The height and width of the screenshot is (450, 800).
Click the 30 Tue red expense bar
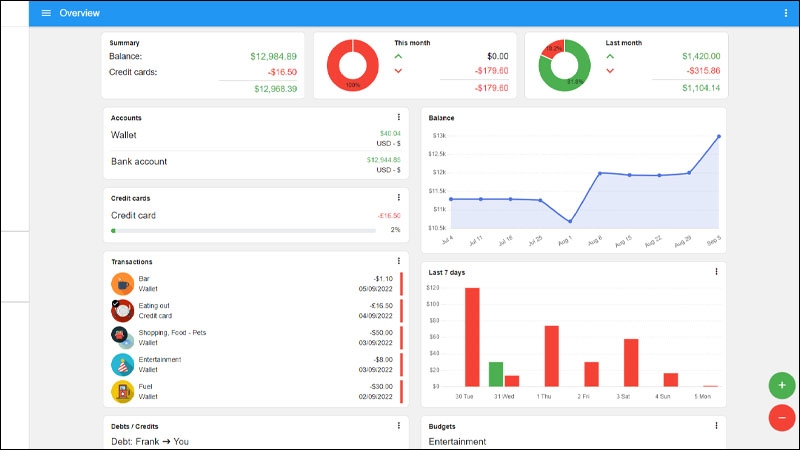pyautogui.click(x=472, y=337)
